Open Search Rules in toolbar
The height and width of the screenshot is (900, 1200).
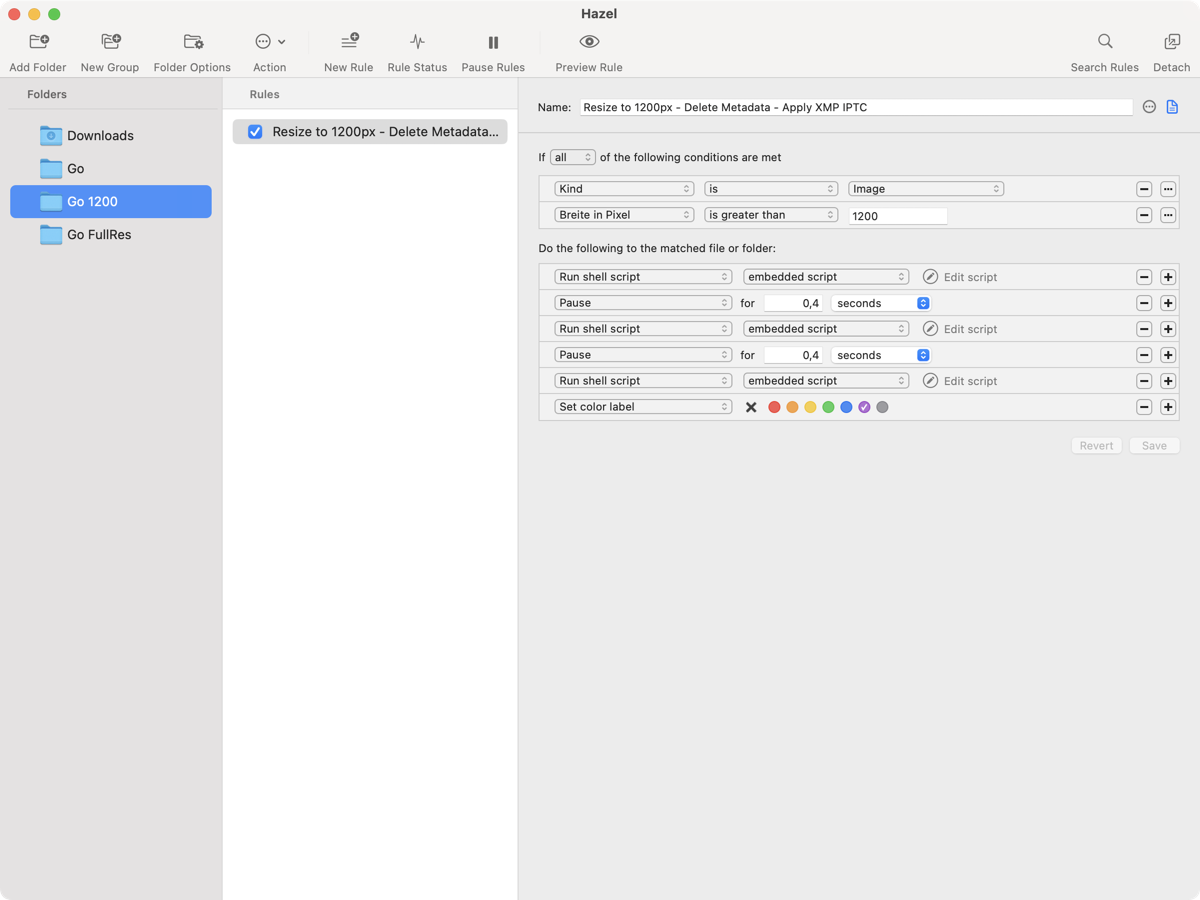1105,42
